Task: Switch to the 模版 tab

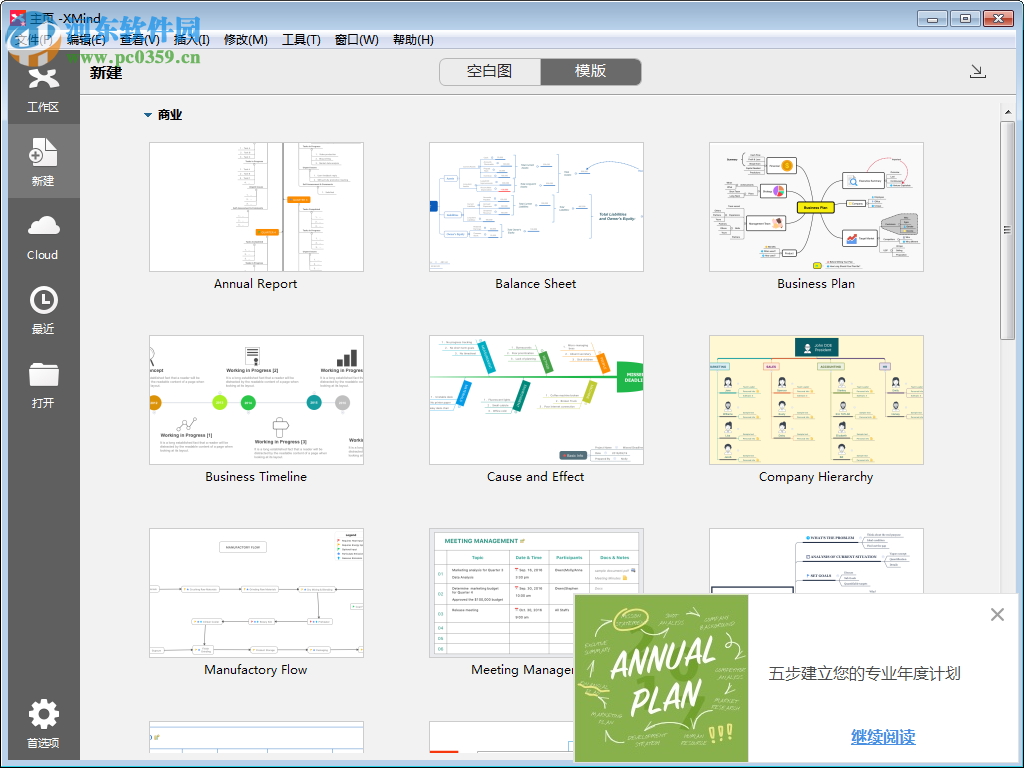Action: pos(590,71)
